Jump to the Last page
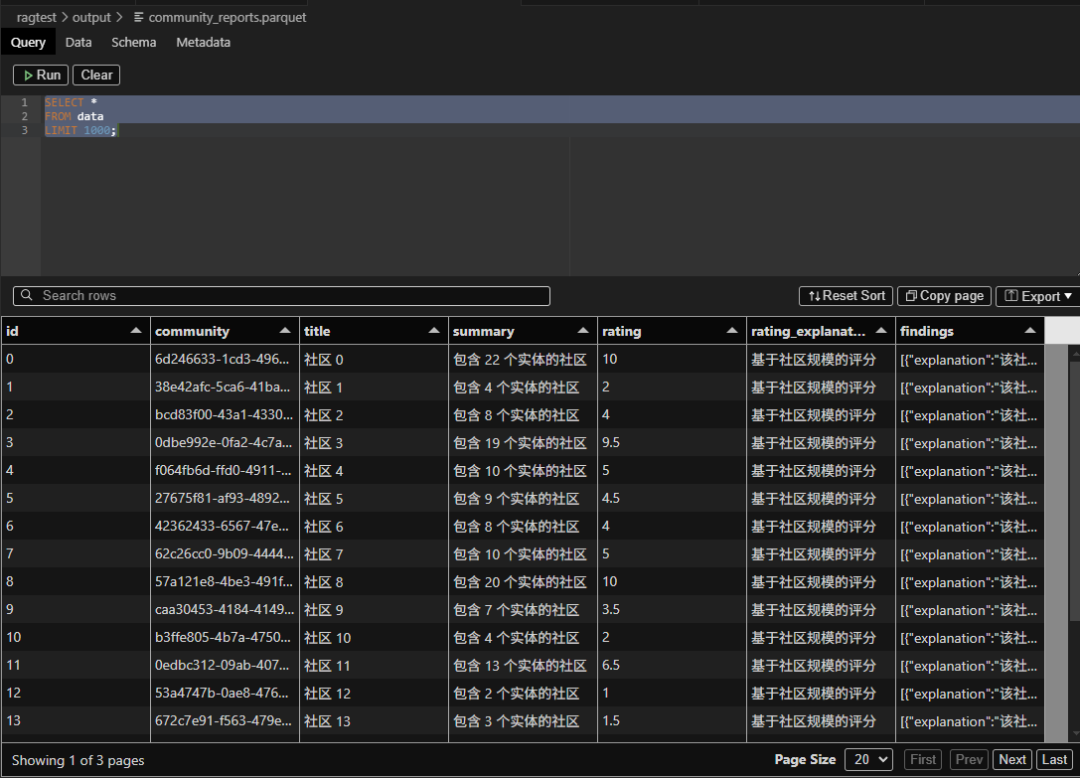This screenshot has width=1080, height=778. point(1055,759)
